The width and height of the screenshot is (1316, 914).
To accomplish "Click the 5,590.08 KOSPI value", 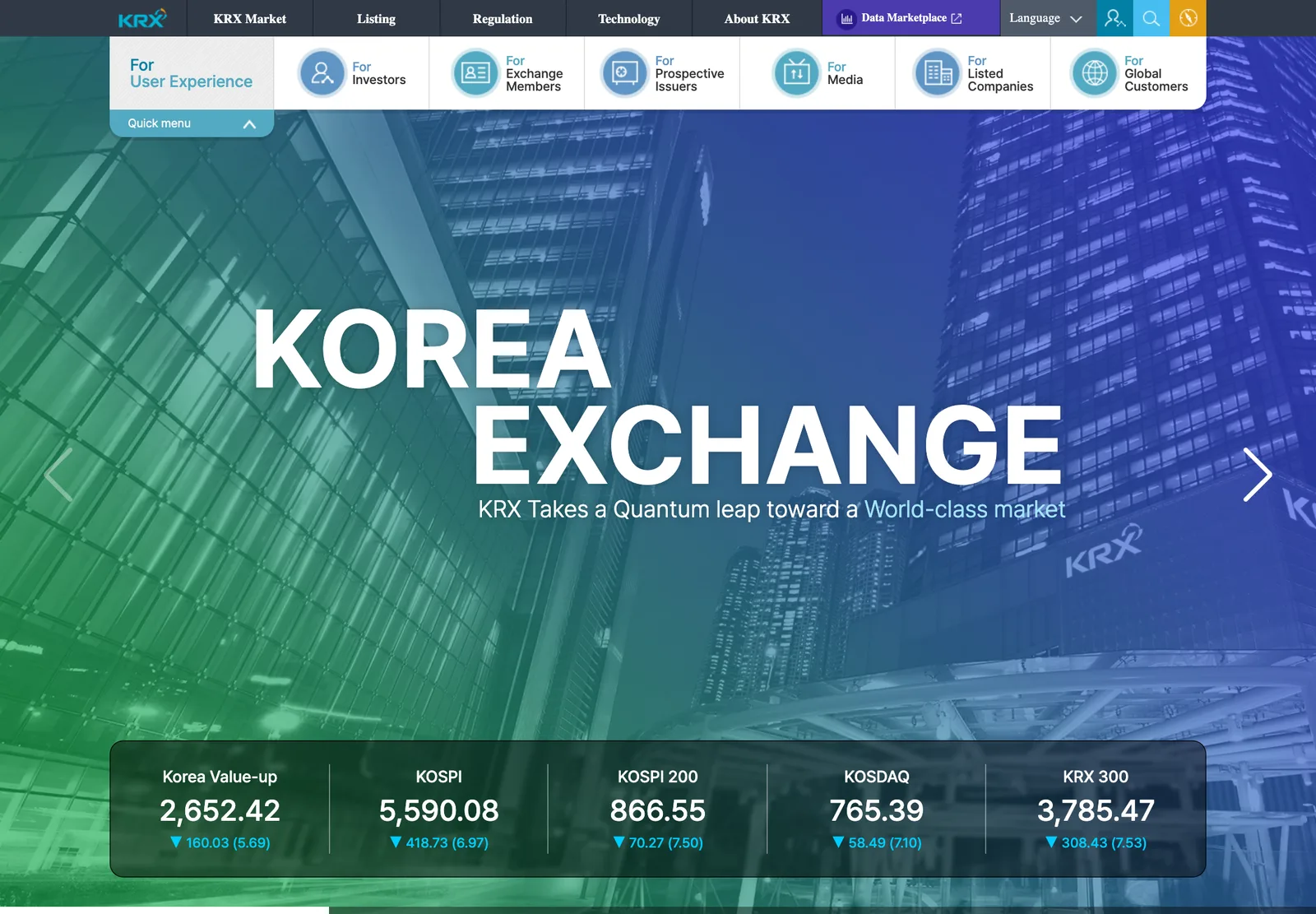I will [x=438, y=811].
